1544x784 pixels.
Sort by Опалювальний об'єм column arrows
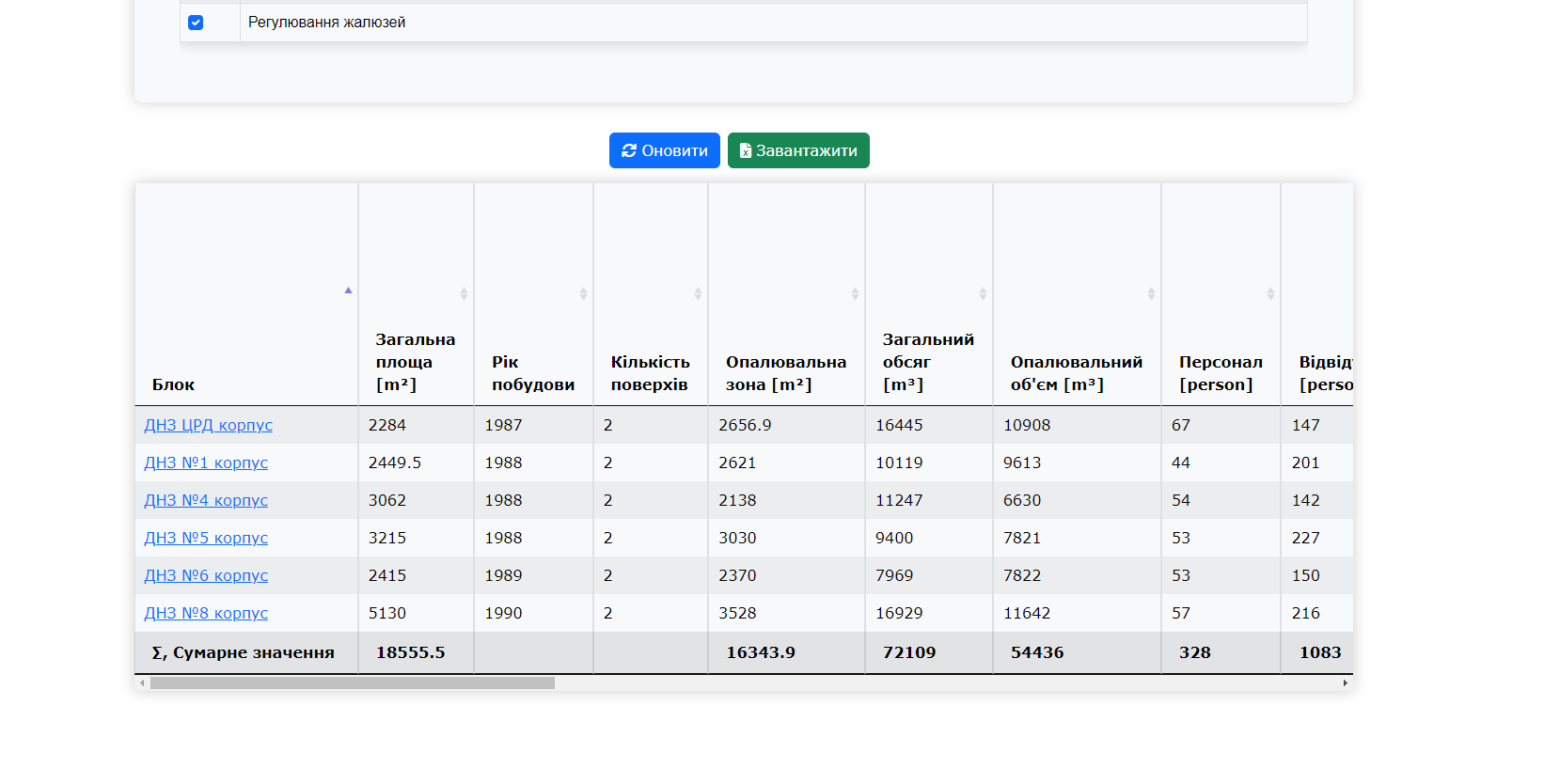pyautogui.click(x=1151, y=294)
